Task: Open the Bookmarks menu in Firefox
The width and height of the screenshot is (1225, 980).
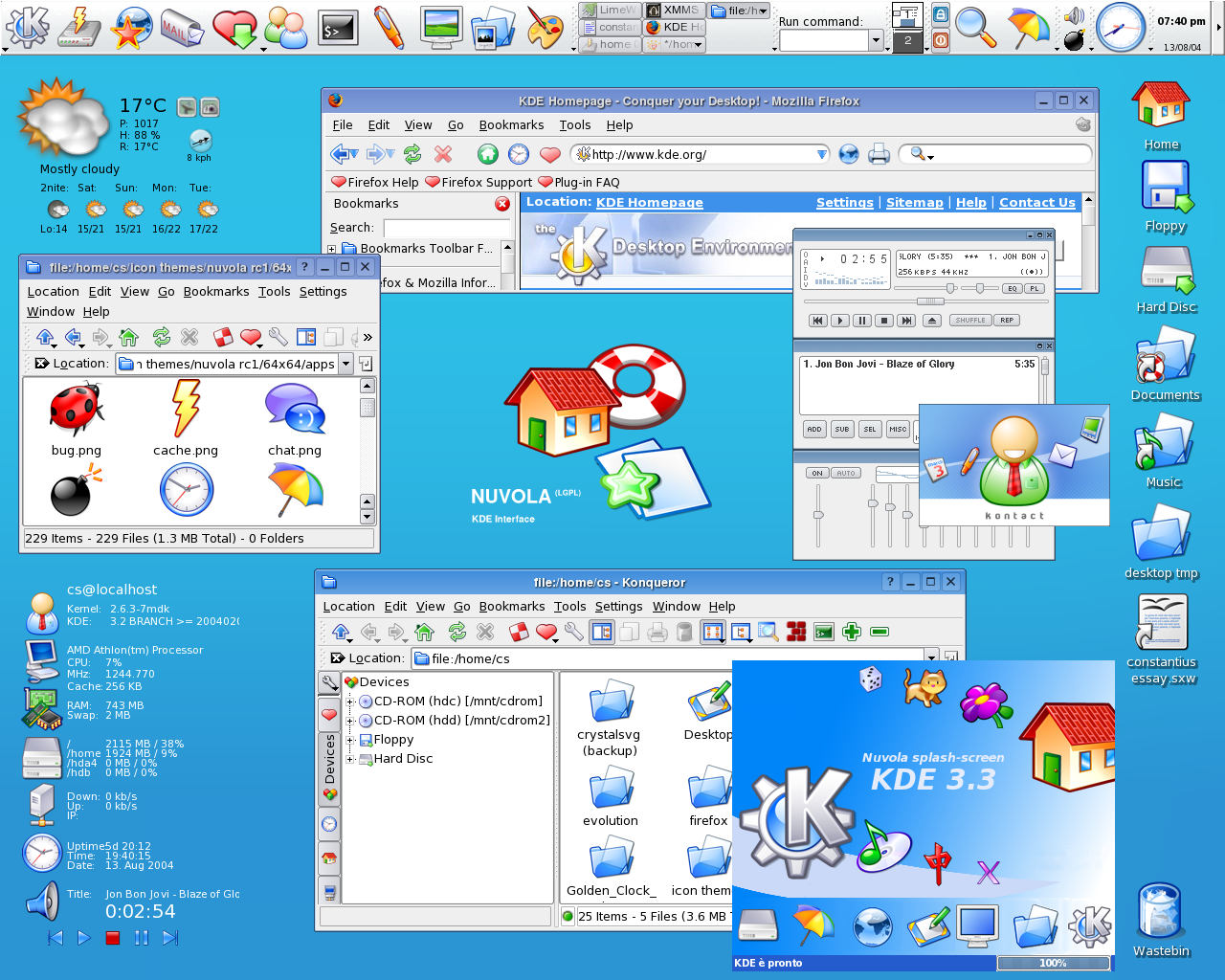Action: coord(511,124)
